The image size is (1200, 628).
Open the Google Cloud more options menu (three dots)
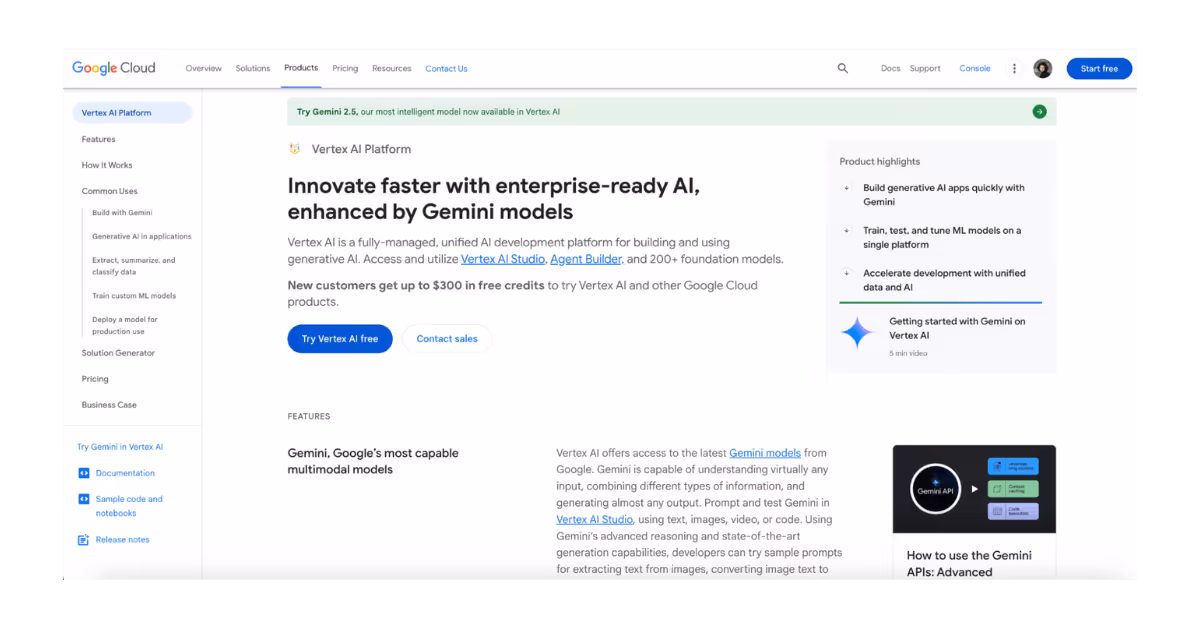(1014, 68)
